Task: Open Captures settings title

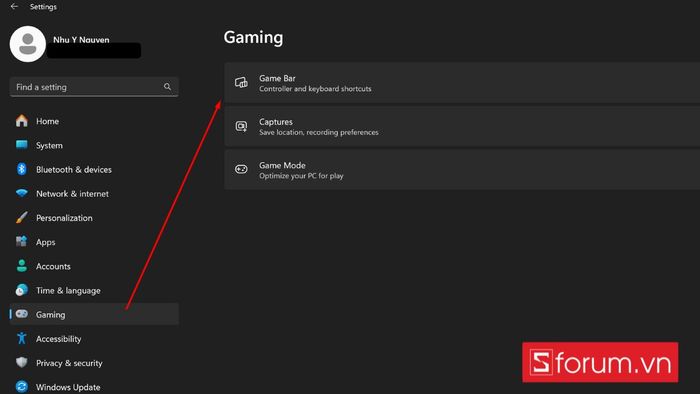Action: (x=276, y=122)
